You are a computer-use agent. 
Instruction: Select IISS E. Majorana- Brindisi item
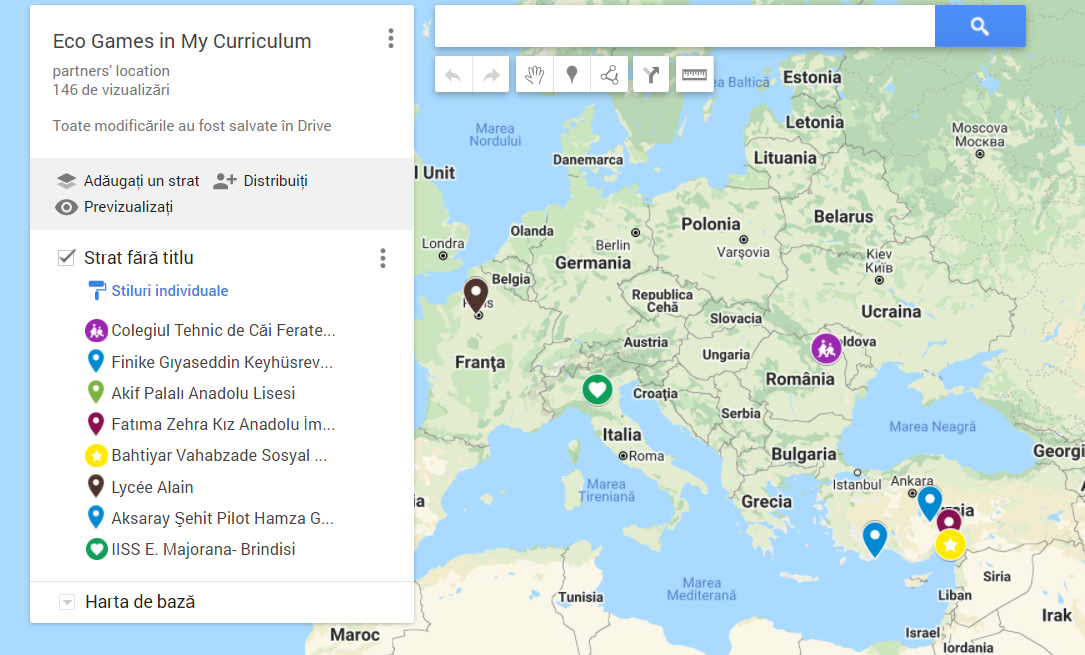(x=203, y=550)
